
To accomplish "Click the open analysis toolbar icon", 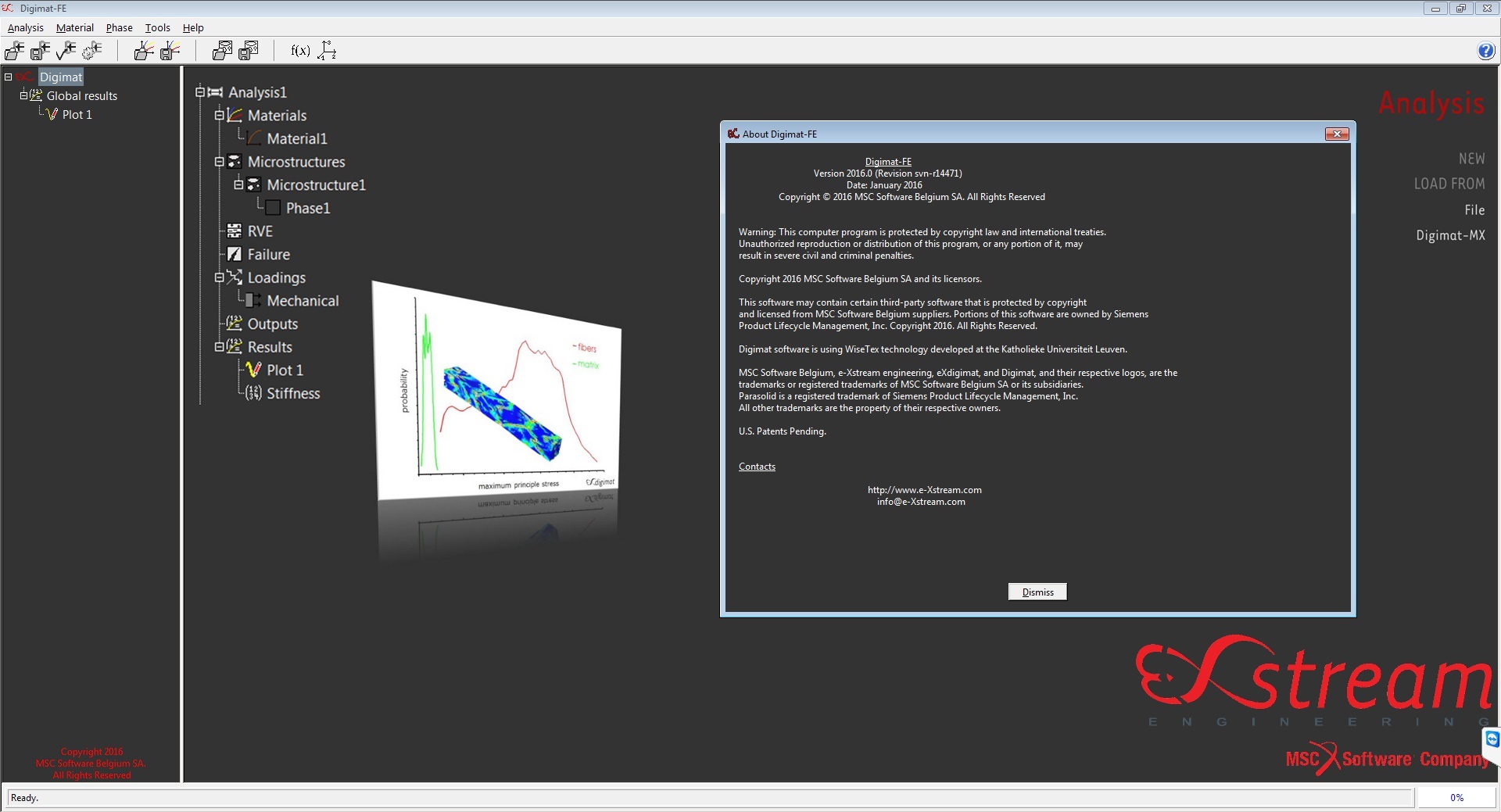I will pyautogui.click(x=14, y=51).
